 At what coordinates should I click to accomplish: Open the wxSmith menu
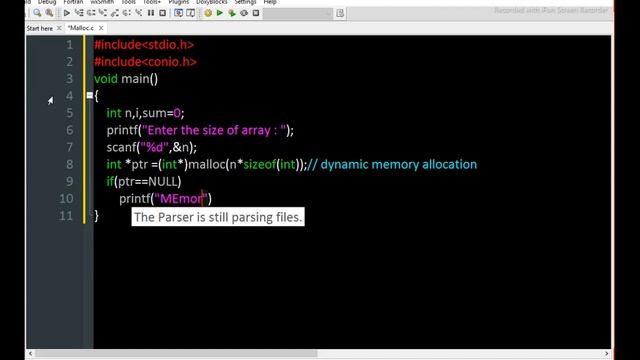click(x=102, y=2)
